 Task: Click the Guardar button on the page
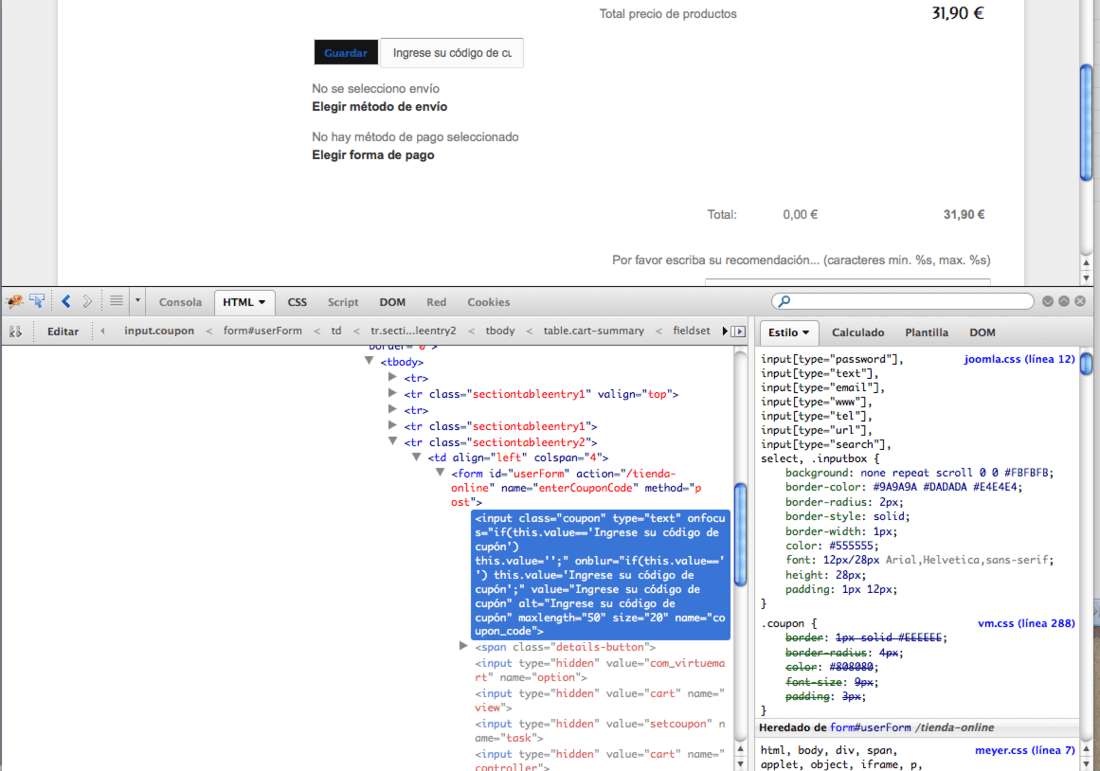click(346, 53)
